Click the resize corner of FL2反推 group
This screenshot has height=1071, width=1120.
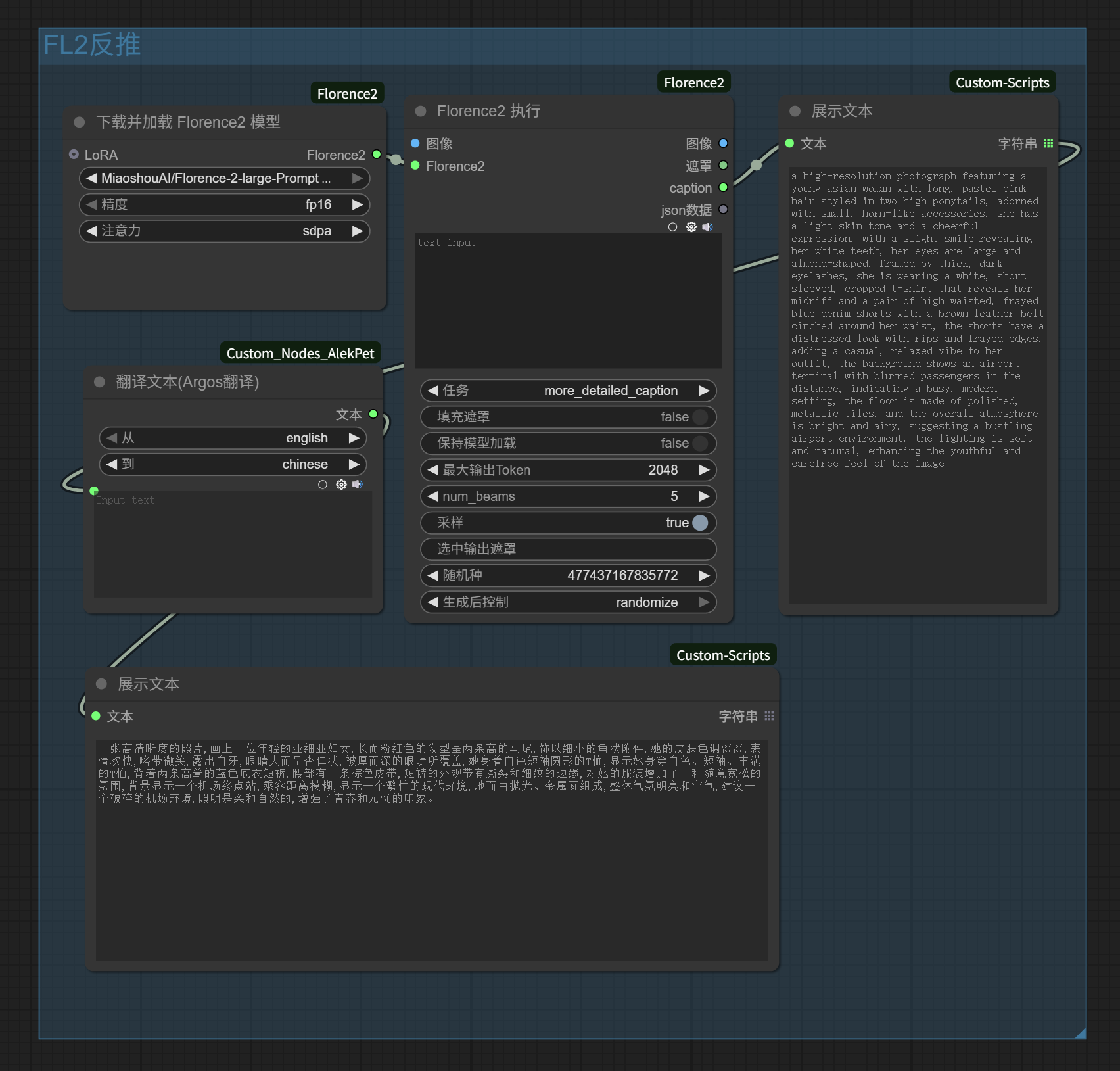click(1080, 1033)
